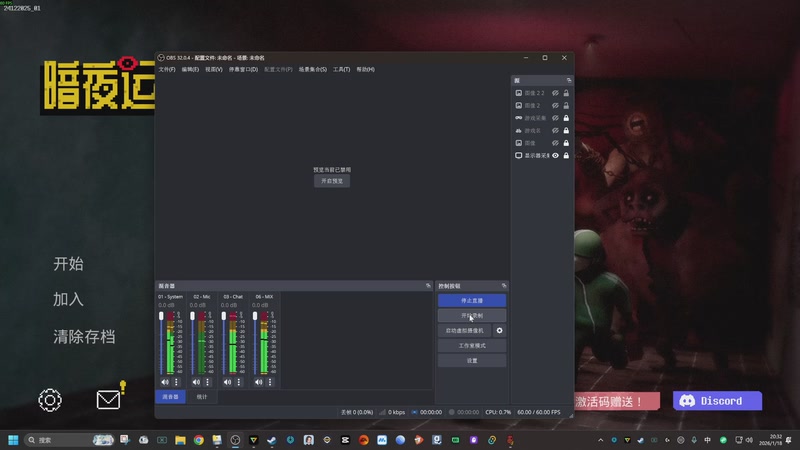Open the Windows Start menu
This screenshot has height=450, width=800.
13,440
